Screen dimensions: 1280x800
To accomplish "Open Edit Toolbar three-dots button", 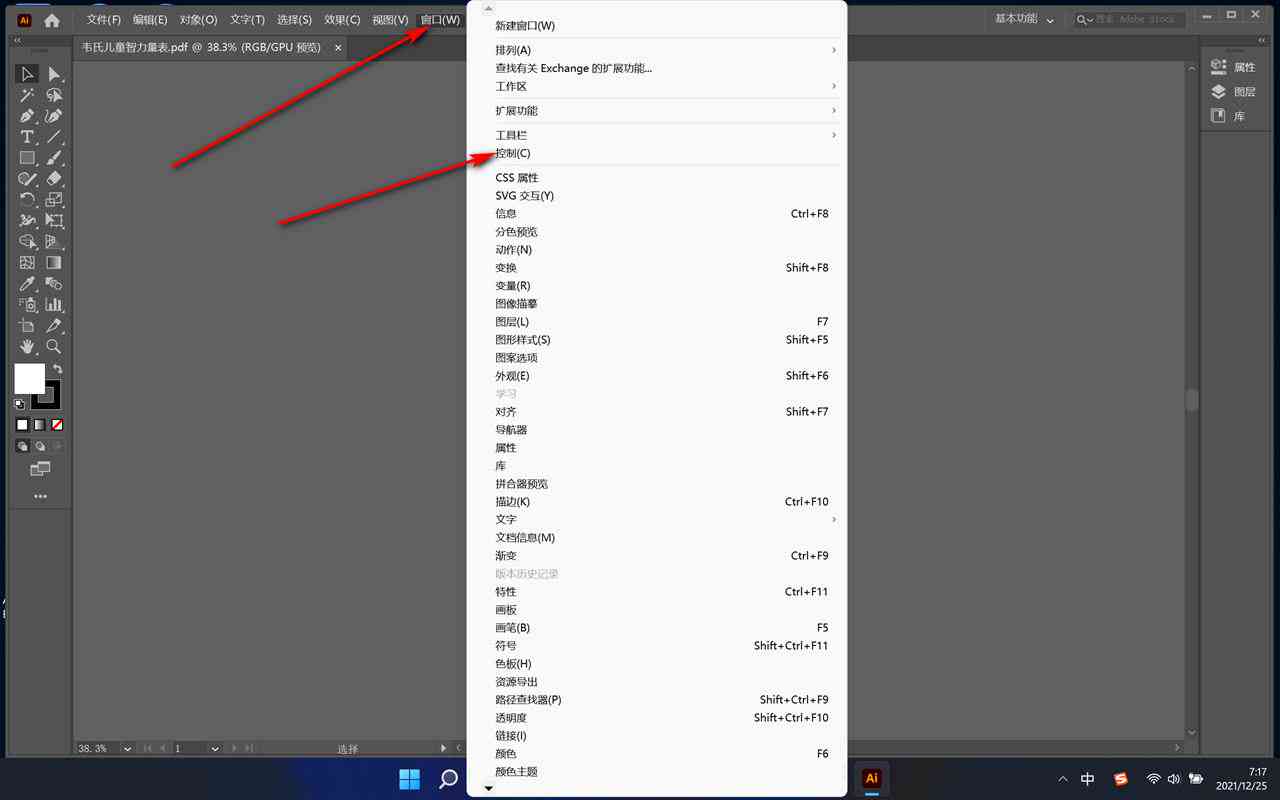I will pos(40,496).
